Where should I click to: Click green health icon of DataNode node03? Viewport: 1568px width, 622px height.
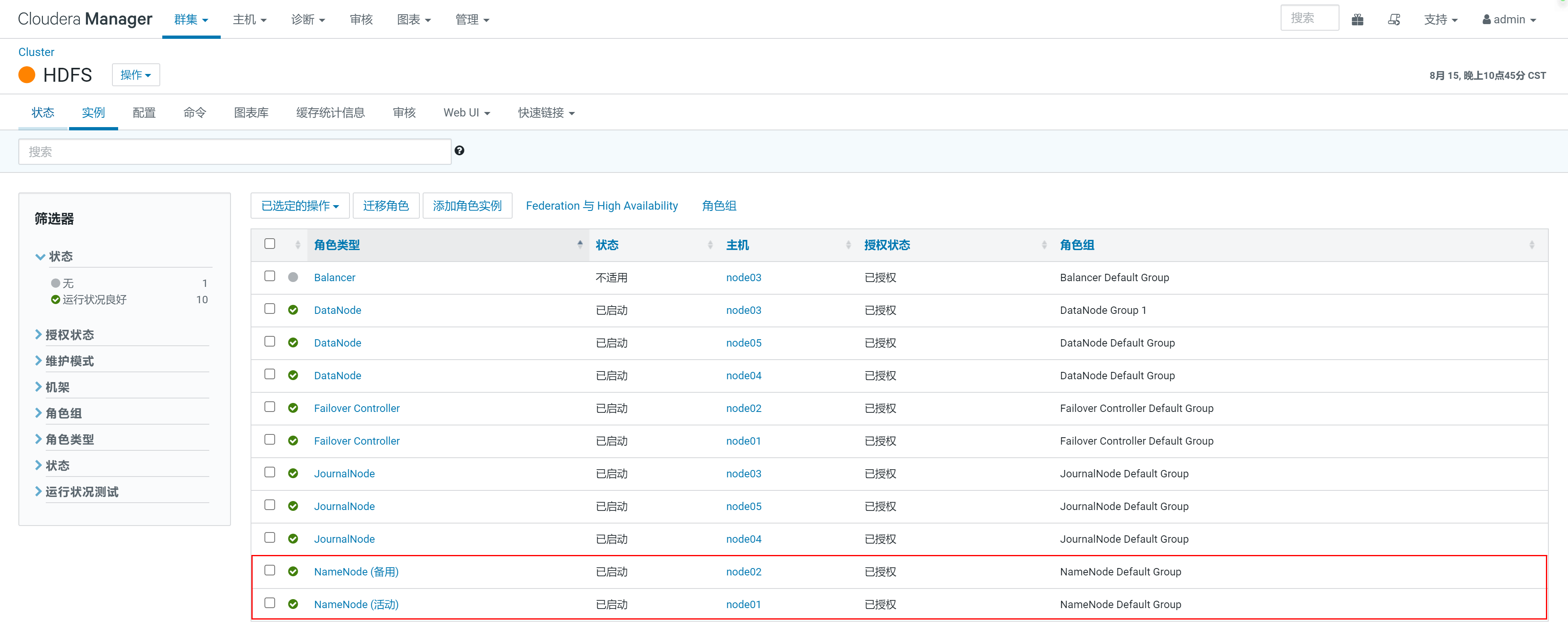[x=293, y=310]
